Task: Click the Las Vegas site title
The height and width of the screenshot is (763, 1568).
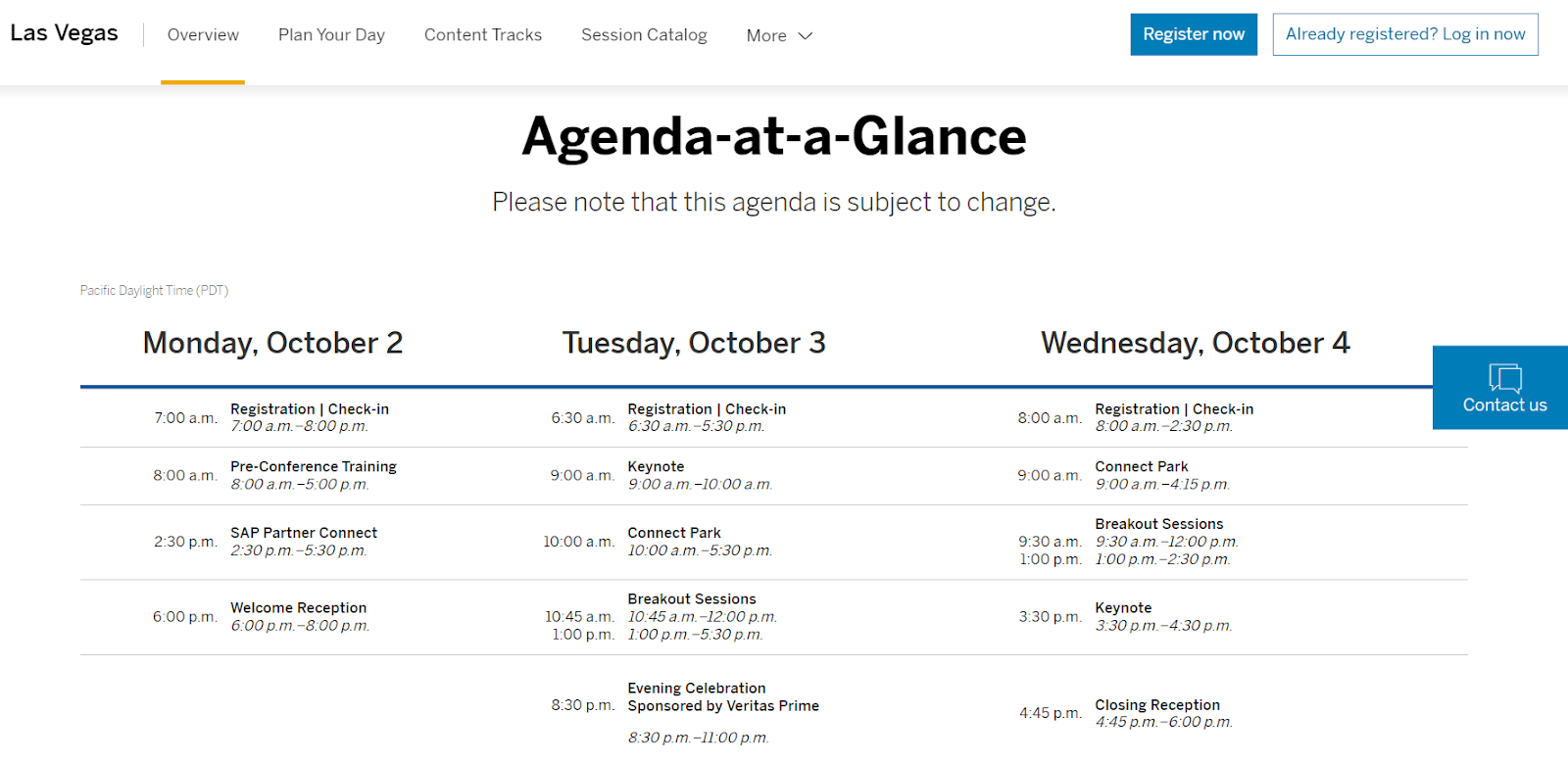Action: coord(65,33)
